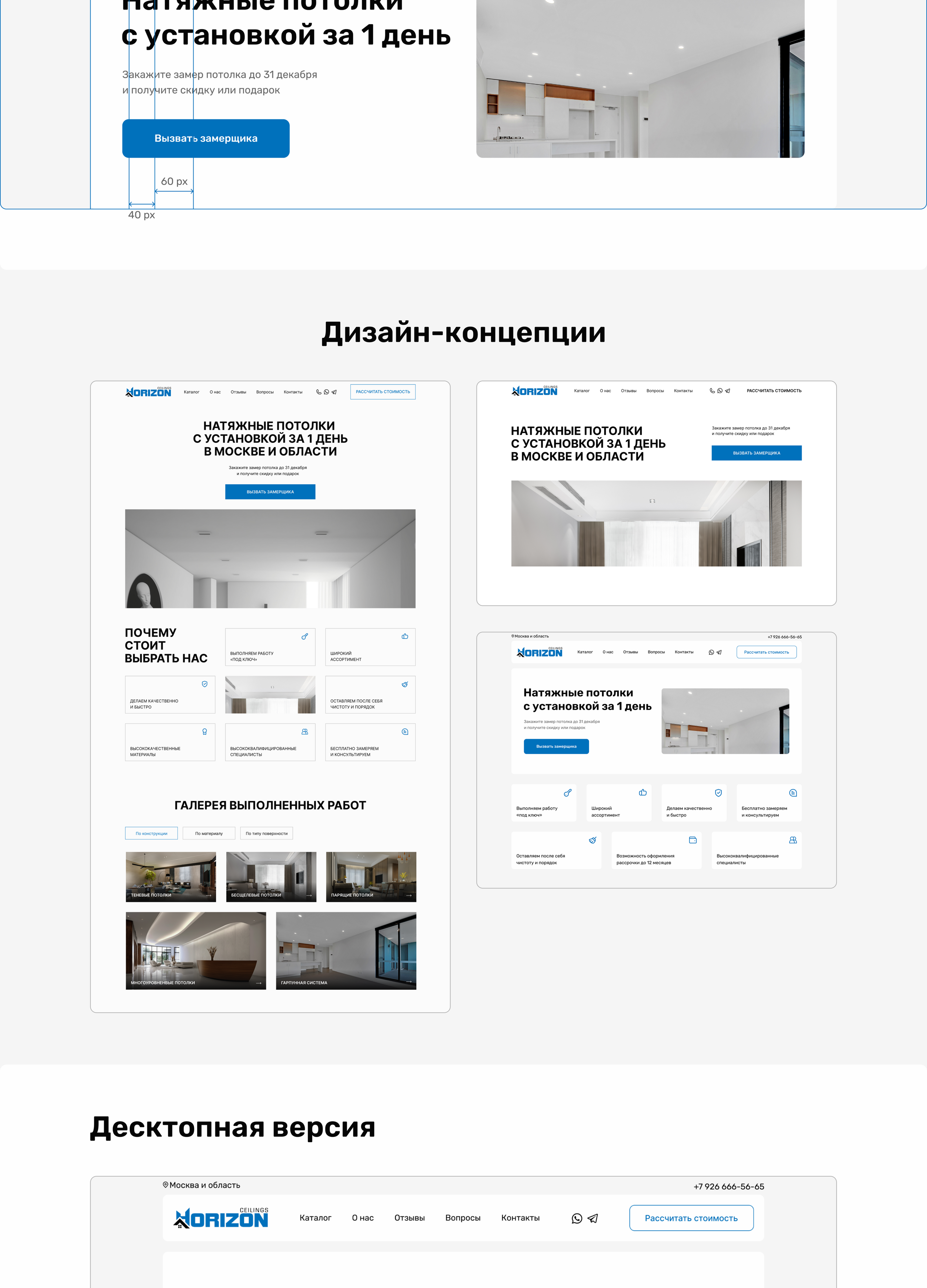The width and height of the screenshot is (927, 1288).
Task: Click wallet icon on 'Возможность оформления рассрочки' card
Action: (x=693, y=840)
